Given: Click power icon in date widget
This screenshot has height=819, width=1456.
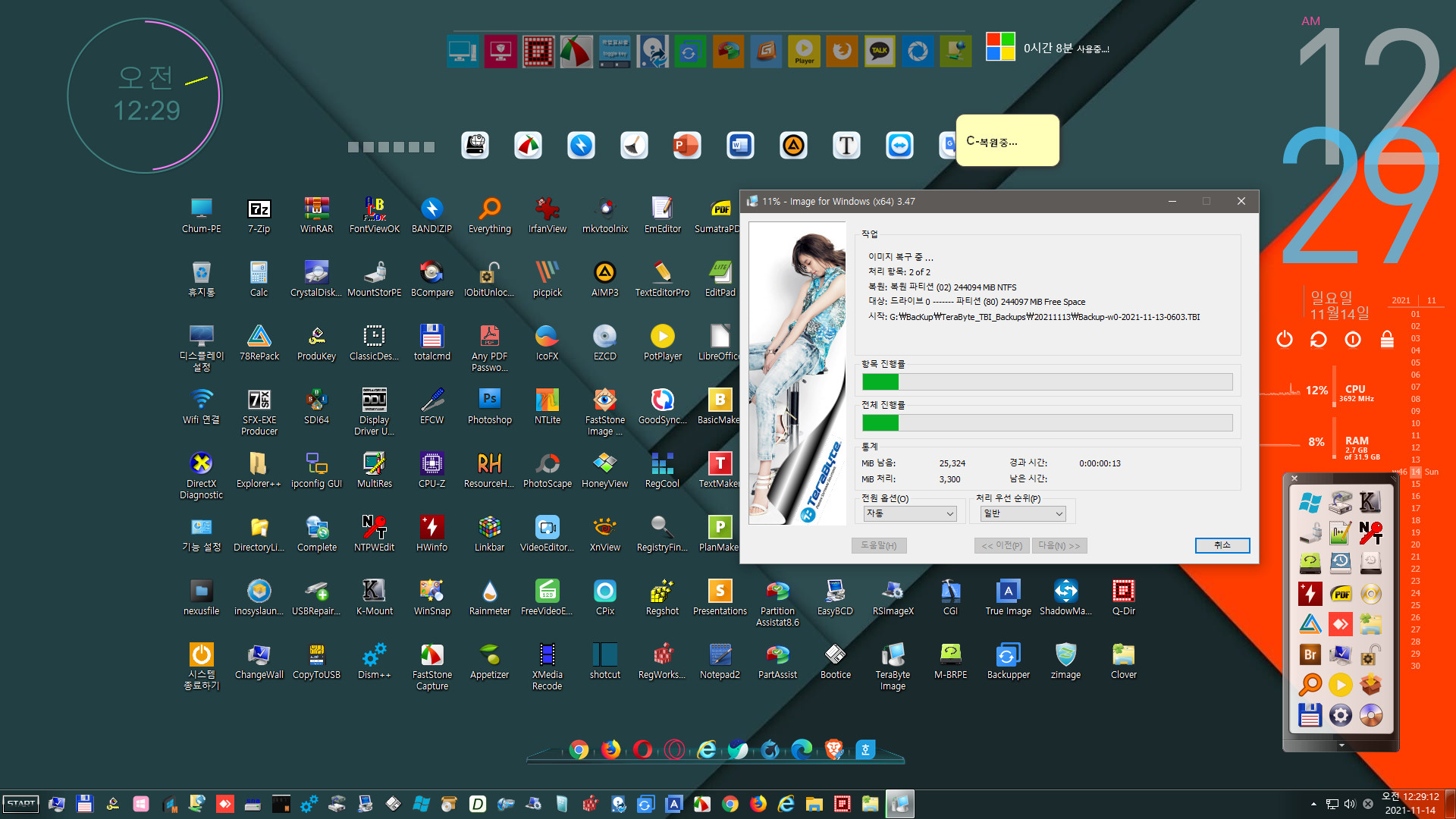Looking at the screenshot, I should coord(1285,339).
